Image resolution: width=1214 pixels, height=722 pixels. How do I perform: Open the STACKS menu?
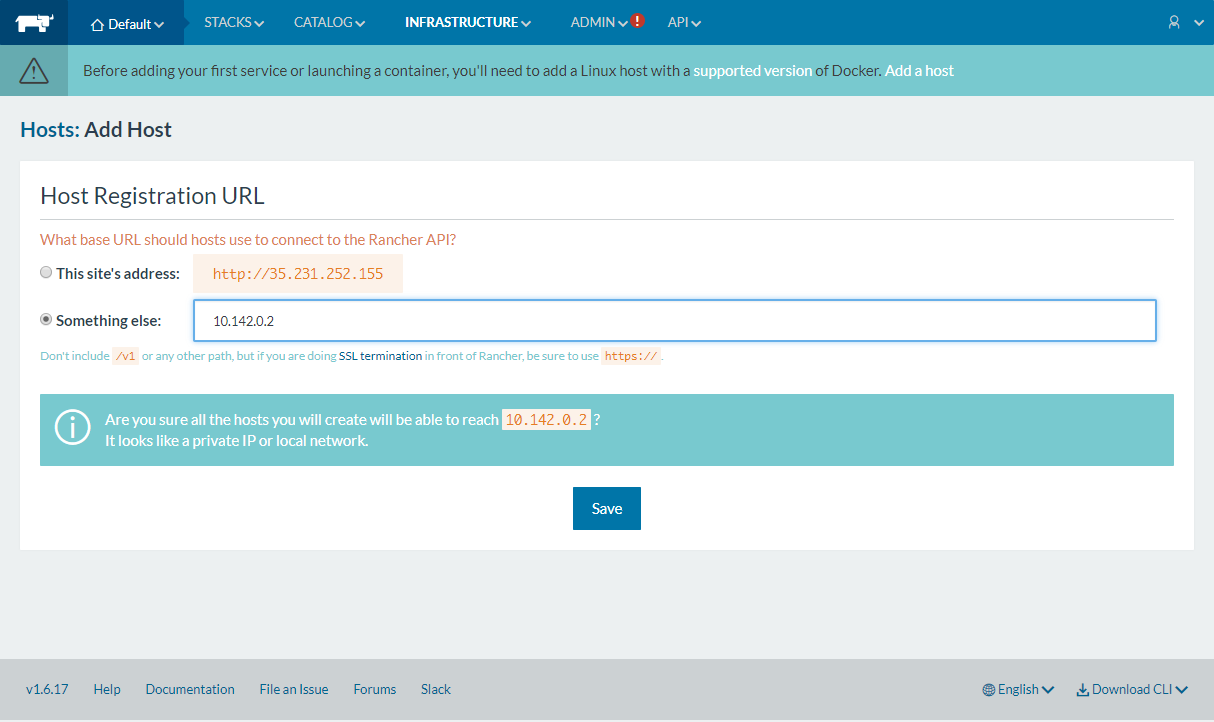tap(234, 22)
